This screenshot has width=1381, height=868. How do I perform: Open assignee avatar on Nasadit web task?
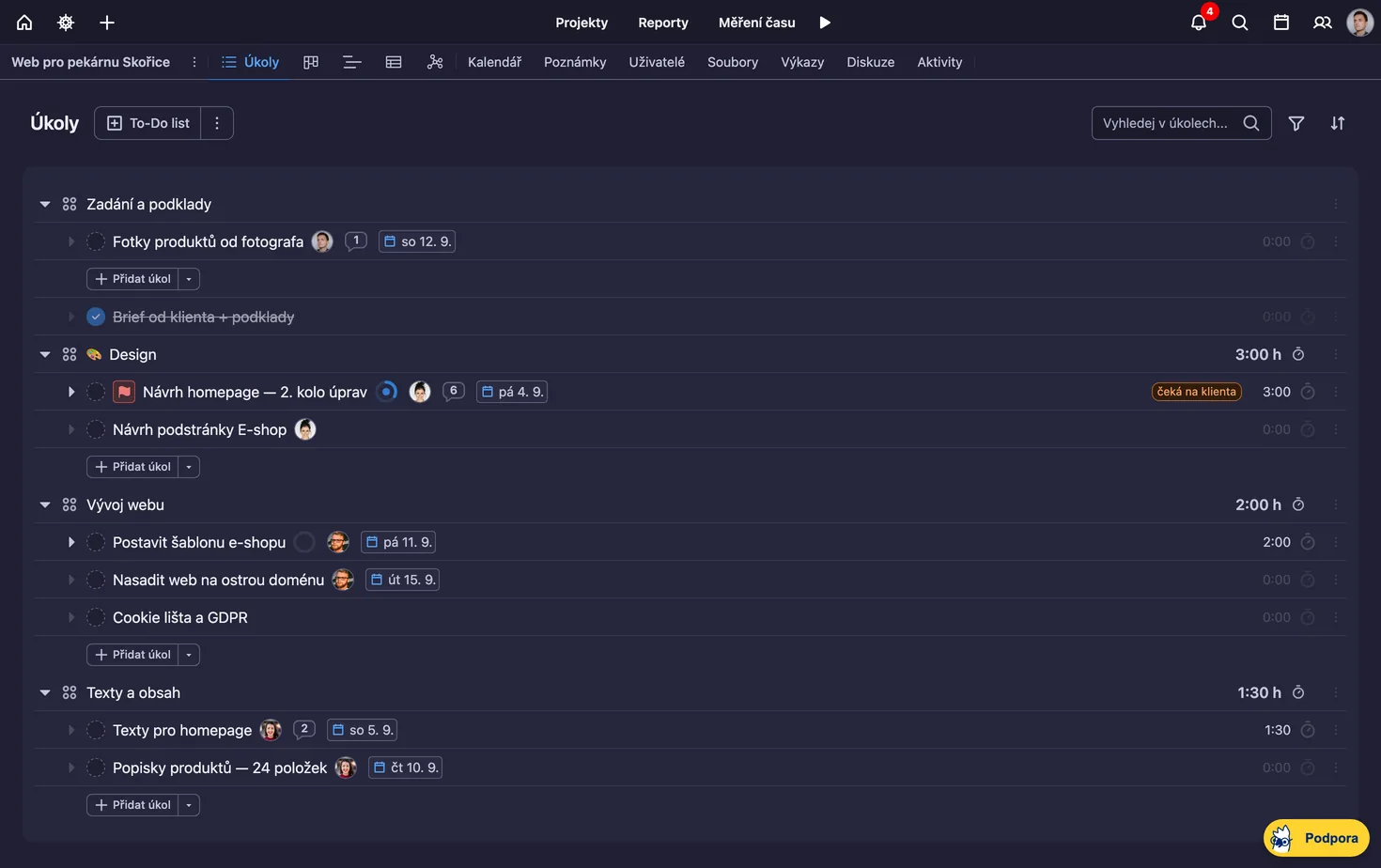343,580
